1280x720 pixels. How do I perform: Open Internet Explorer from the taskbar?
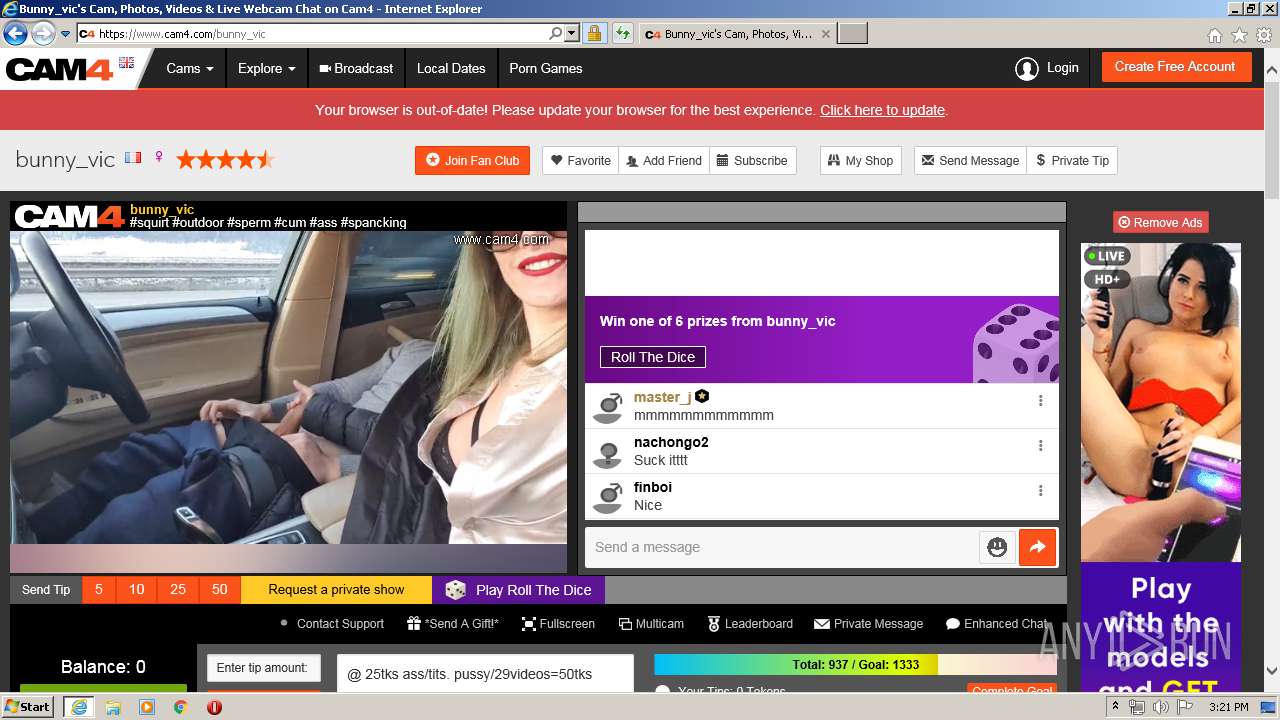pos(78,707)
